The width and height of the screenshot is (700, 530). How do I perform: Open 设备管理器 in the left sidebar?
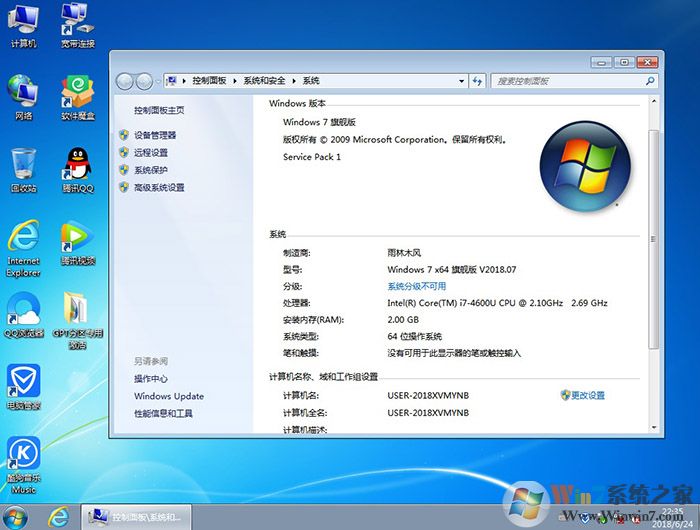[x=154, y=135]
